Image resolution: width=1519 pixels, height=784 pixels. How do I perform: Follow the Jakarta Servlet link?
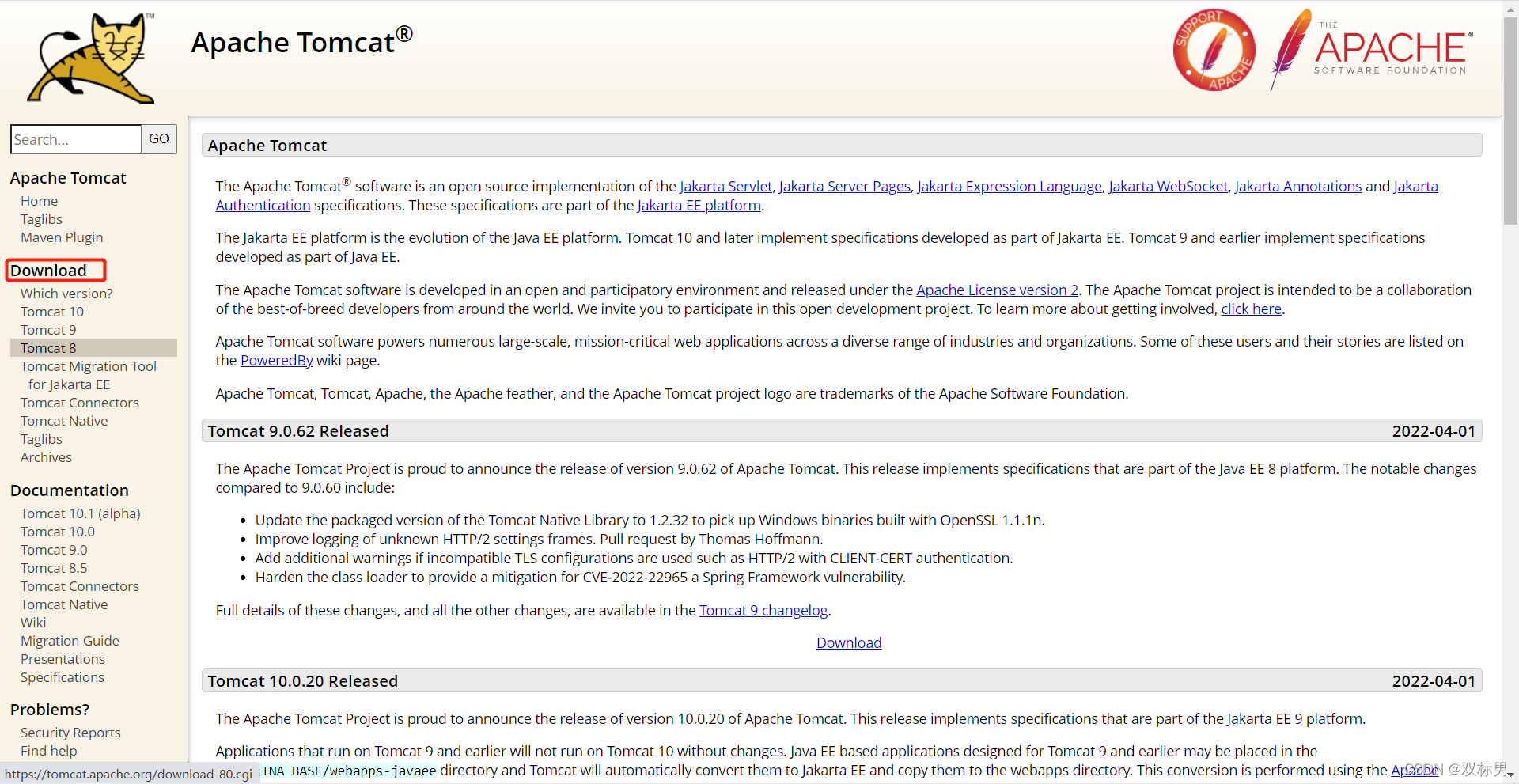[725, 187]
